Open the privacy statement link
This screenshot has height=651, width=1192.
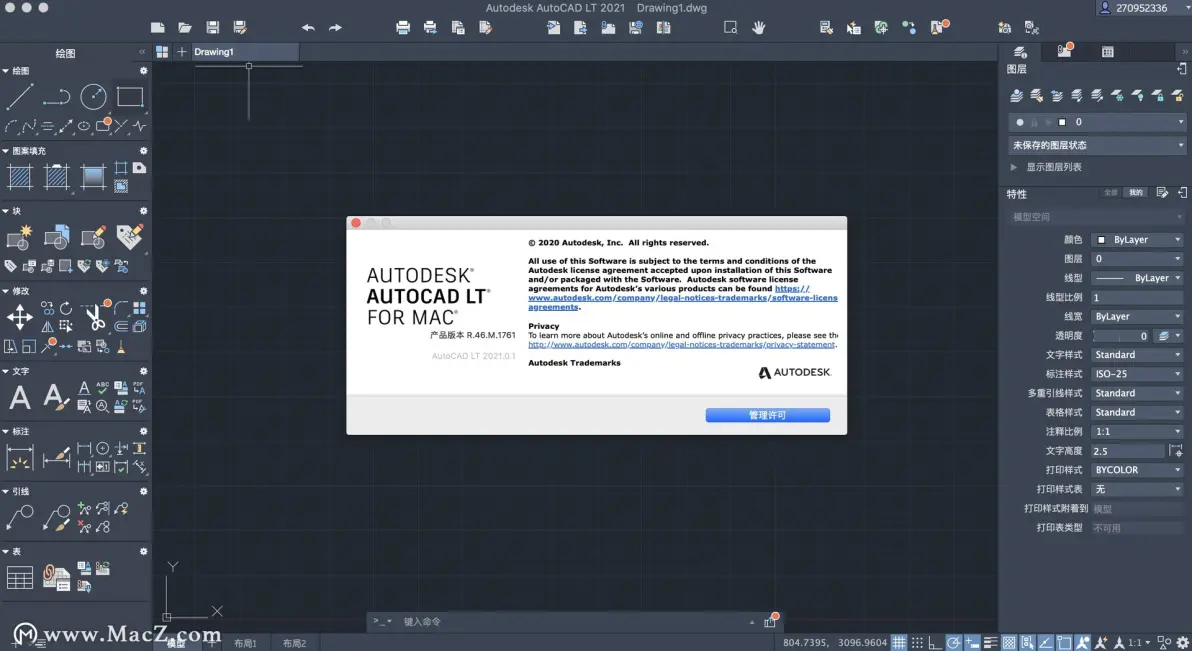[x=681, y=345]
